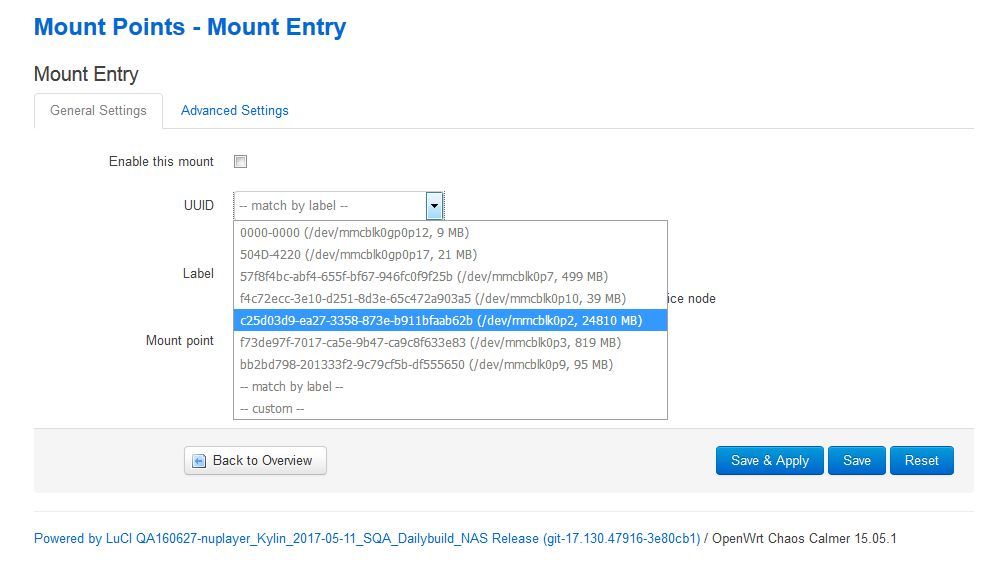Select f73de97f mmcblk0p3 819 MB entry
1004x569 pixels.
pyautogui.click(x=450, y=342)
